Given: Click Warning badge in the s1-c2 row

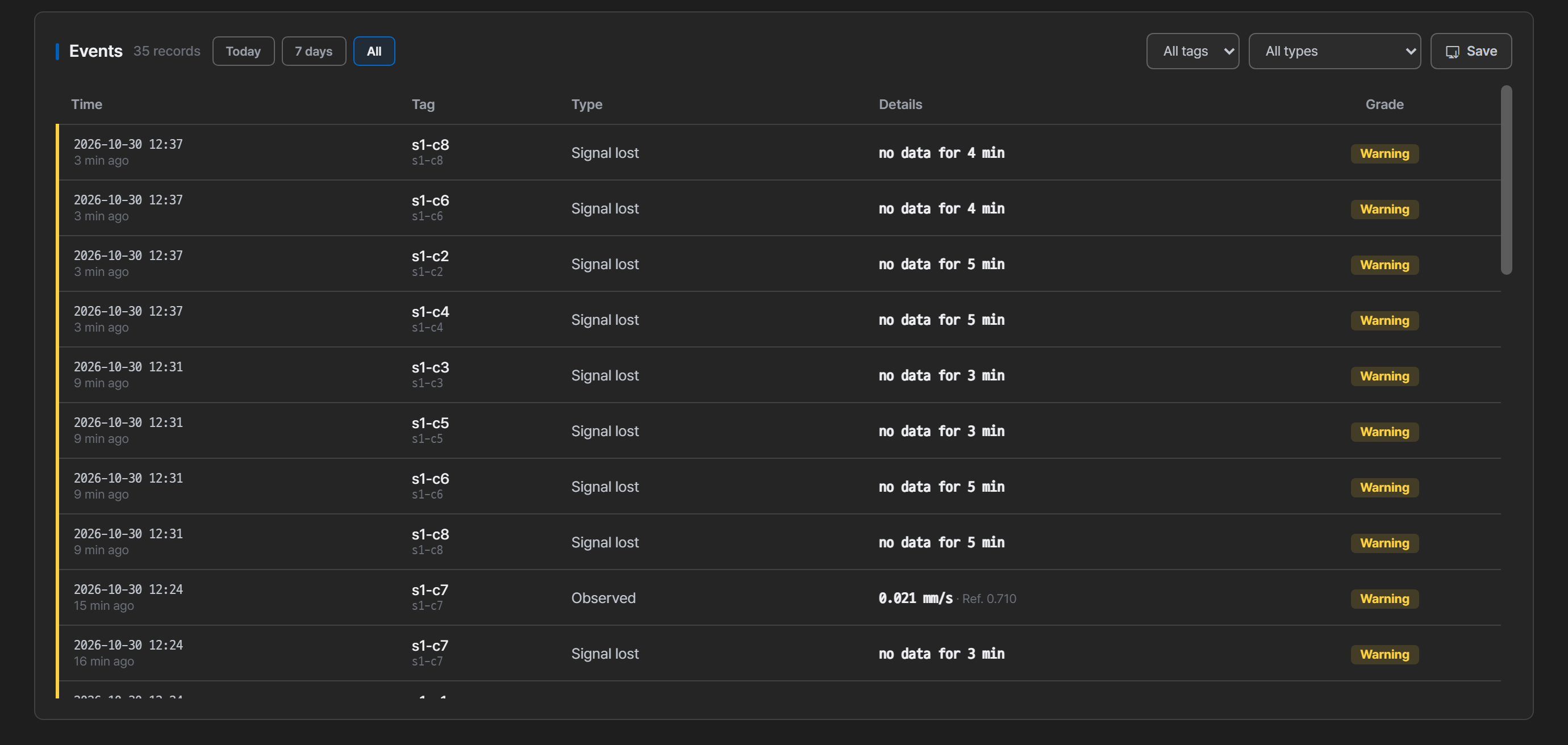Looking at the screenshot, I should tap(1384, 265).
